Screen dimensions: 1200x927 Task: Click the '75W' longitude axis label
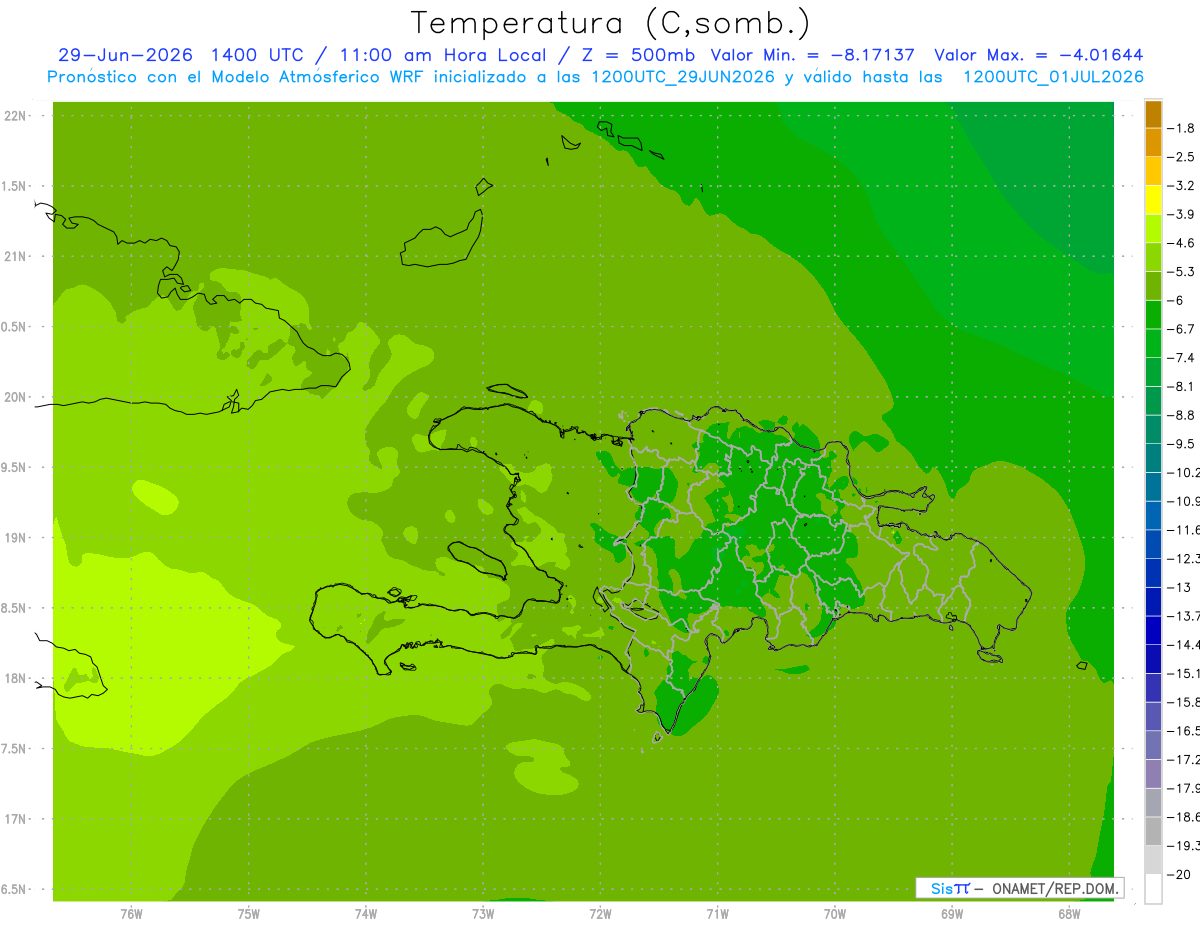click(x=248, y=914)
